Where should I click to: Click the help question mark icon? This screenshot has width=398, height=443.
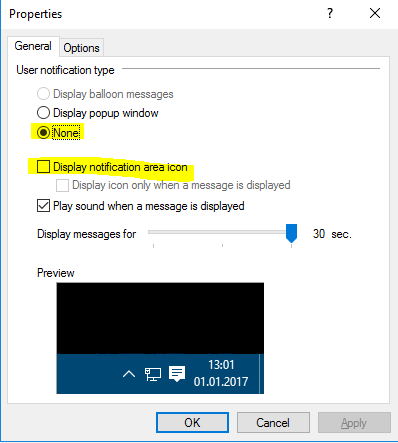point(330,13)
